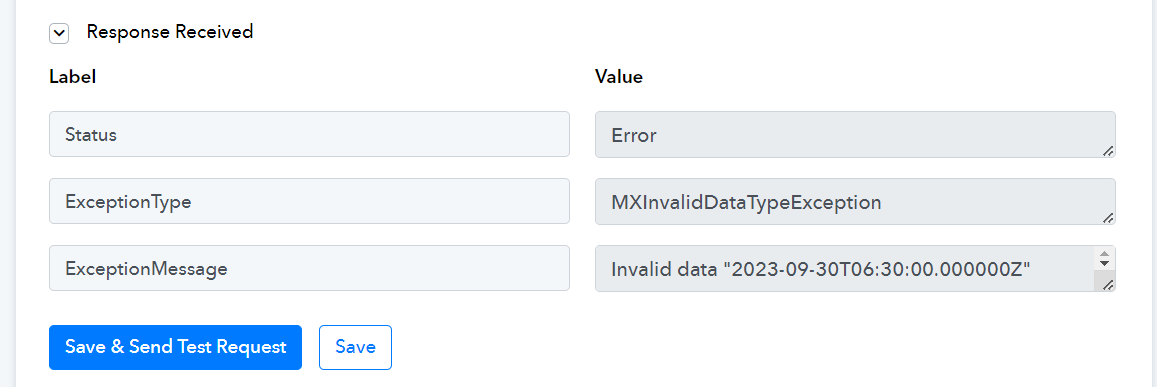The width and height of the screenshot is (1157, 387).
Task: Grab resize handle of Error value box
Action: (x=1108, y=151)
